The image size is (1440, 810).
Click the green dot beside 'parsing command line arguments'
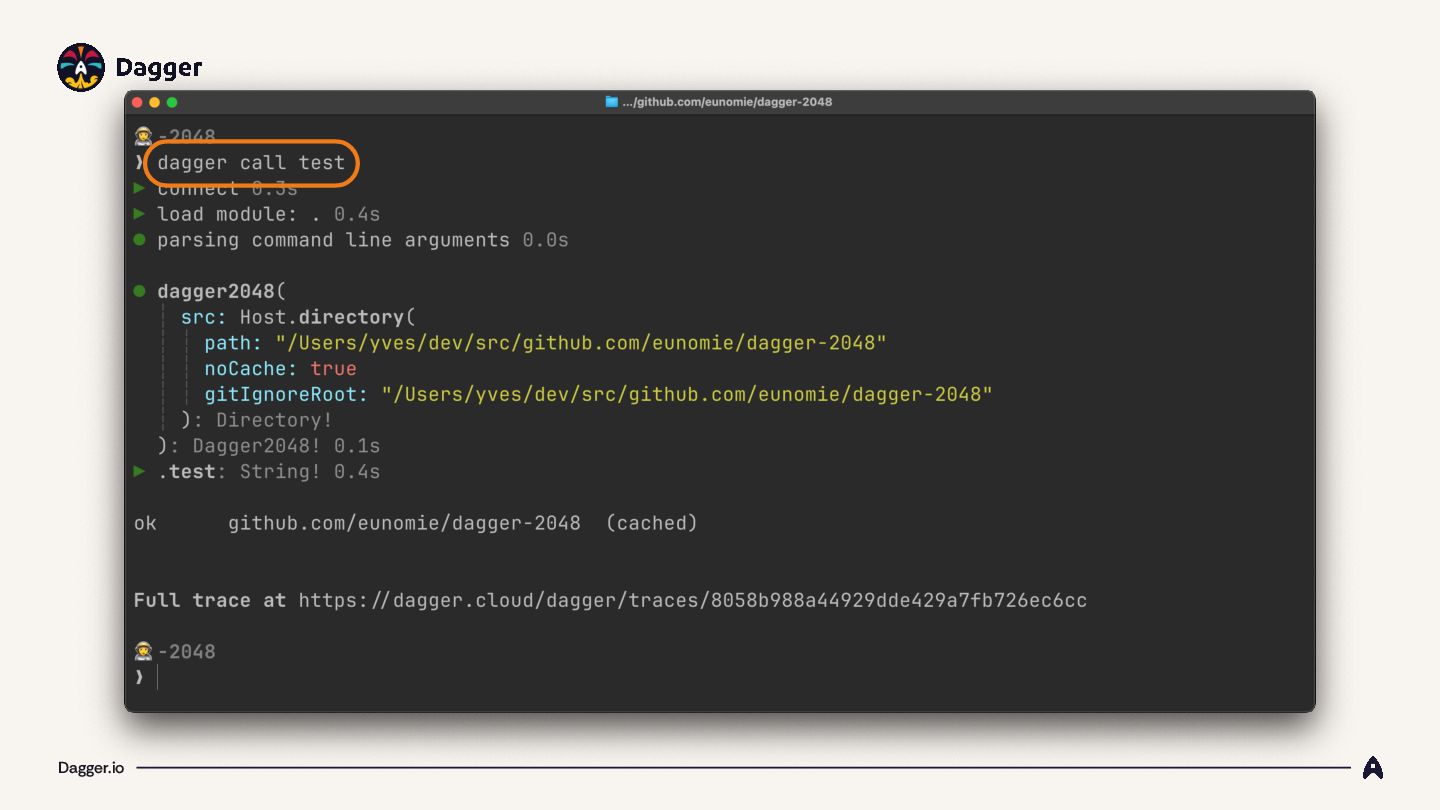pos(140,240)
